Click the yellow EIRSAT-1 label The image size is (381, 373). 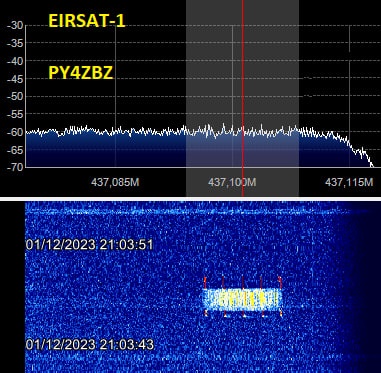(87, 21)
